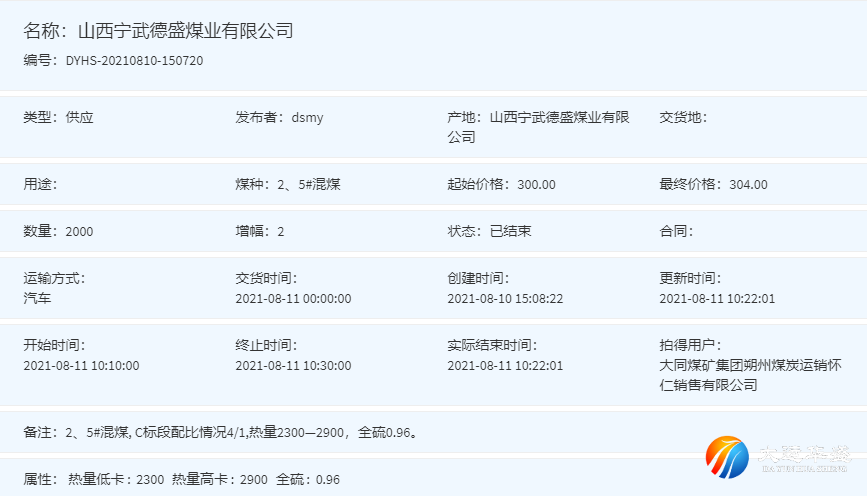Screen dimensions: 867x496
Task: Click the end time 2021-08-11 10:30:00
Action: tap(293, 365)
